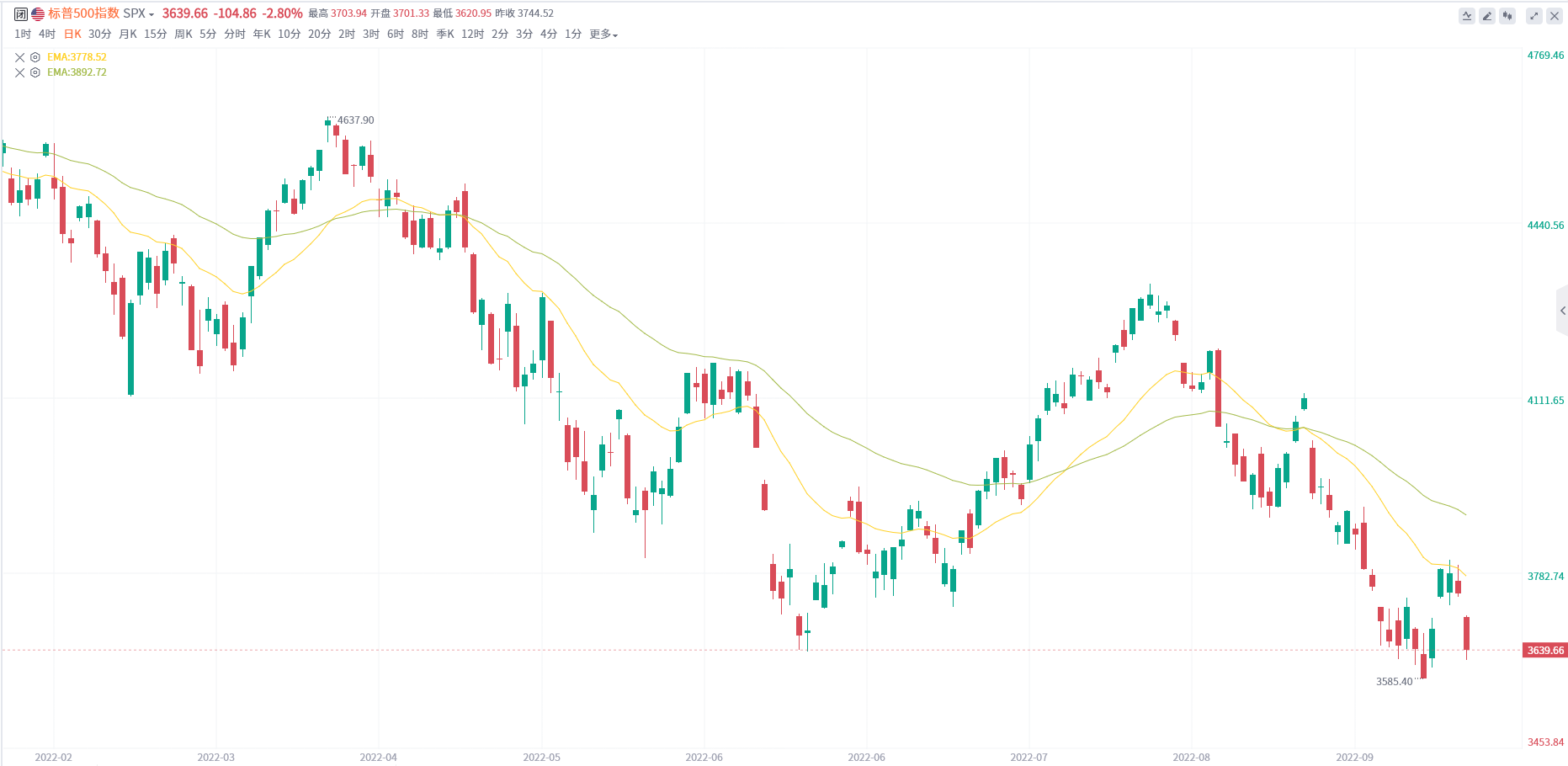Click the 闭 market status badge

[21, 13]
